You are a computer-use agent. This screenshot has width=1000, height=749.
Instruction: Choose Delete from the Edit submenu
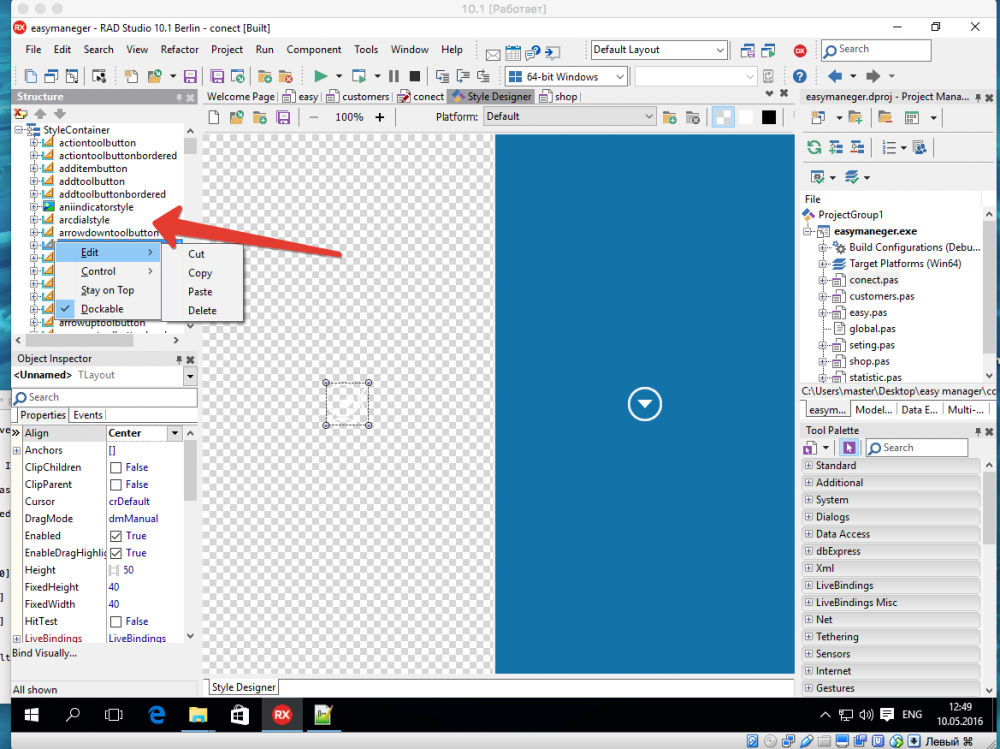[202, 311]
